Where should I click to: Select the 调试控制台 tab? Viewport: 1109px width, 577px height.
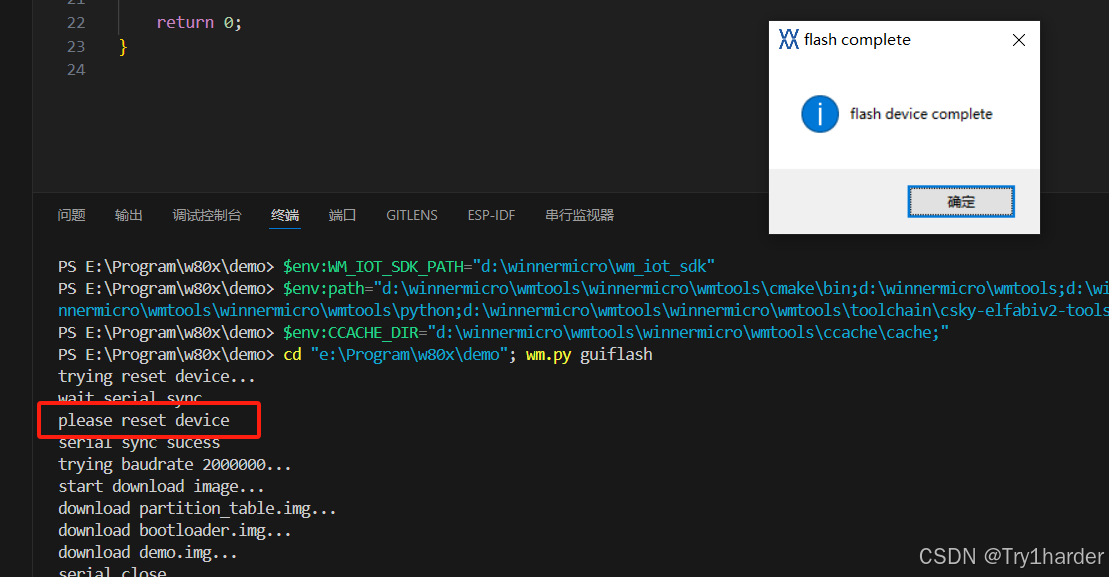click(x=207, y=214)
